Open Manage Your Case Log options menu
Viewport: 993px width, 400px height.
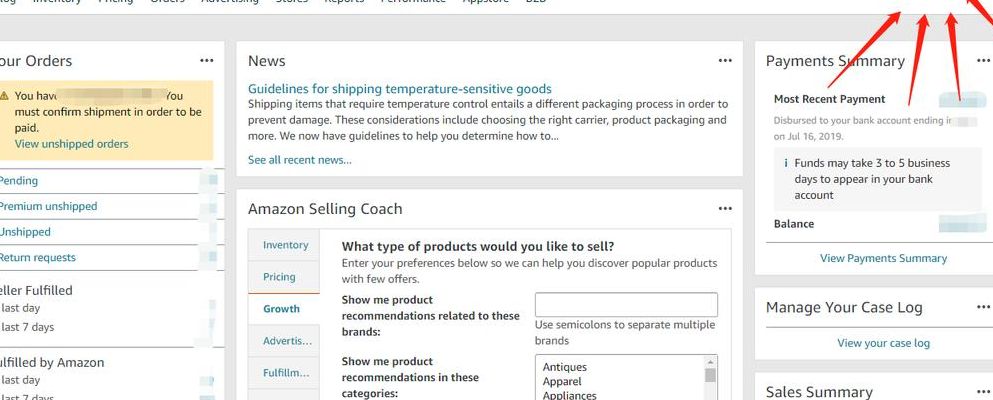[984, 308]
